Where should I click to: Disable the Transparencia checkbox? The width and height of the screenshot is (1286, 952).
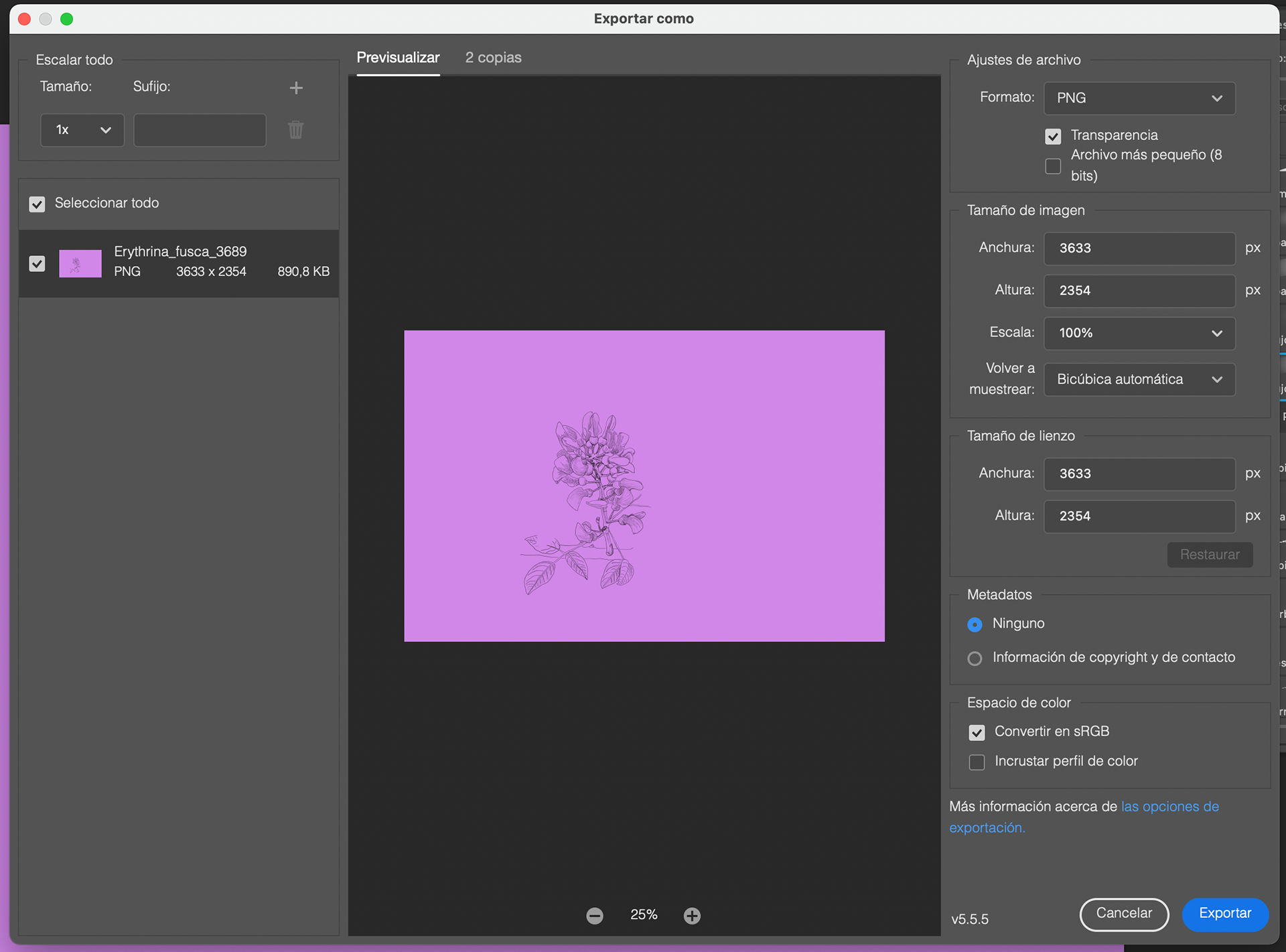(1053, 136)
